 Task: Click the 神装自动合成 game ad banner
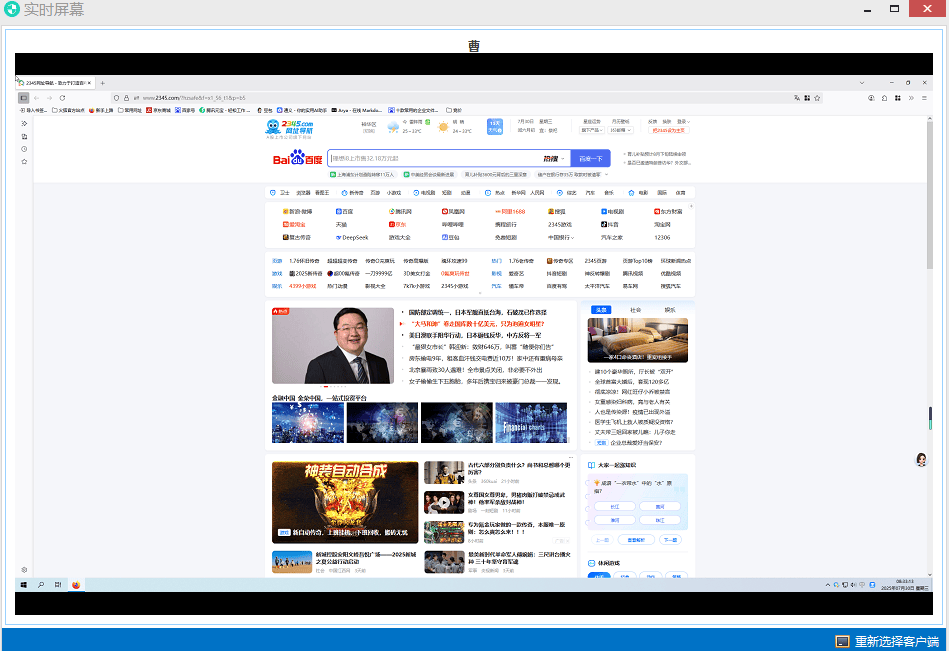345,502
